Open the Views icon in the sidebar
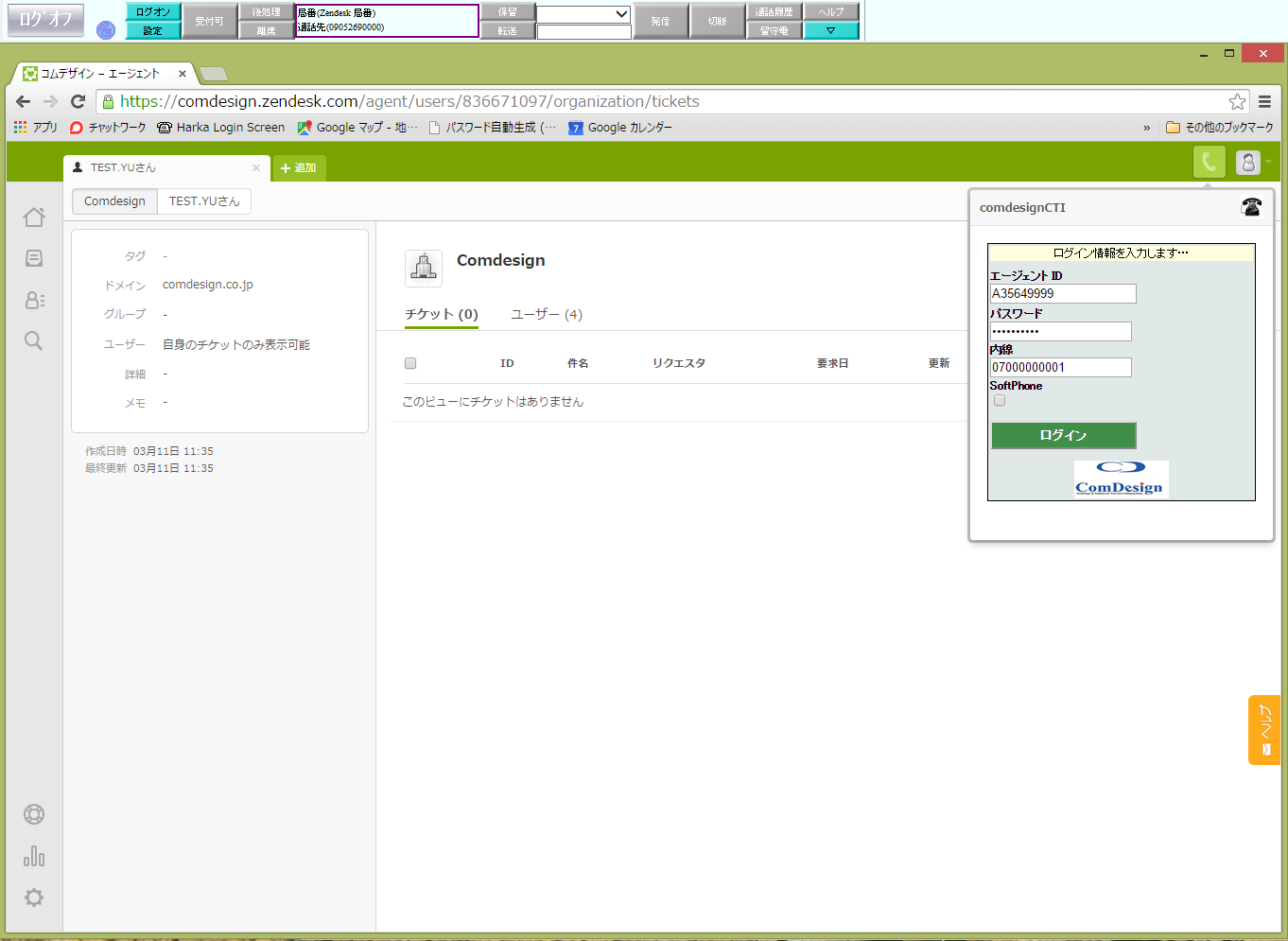This screenshot has width=1288, height=941. coord(34,258)
